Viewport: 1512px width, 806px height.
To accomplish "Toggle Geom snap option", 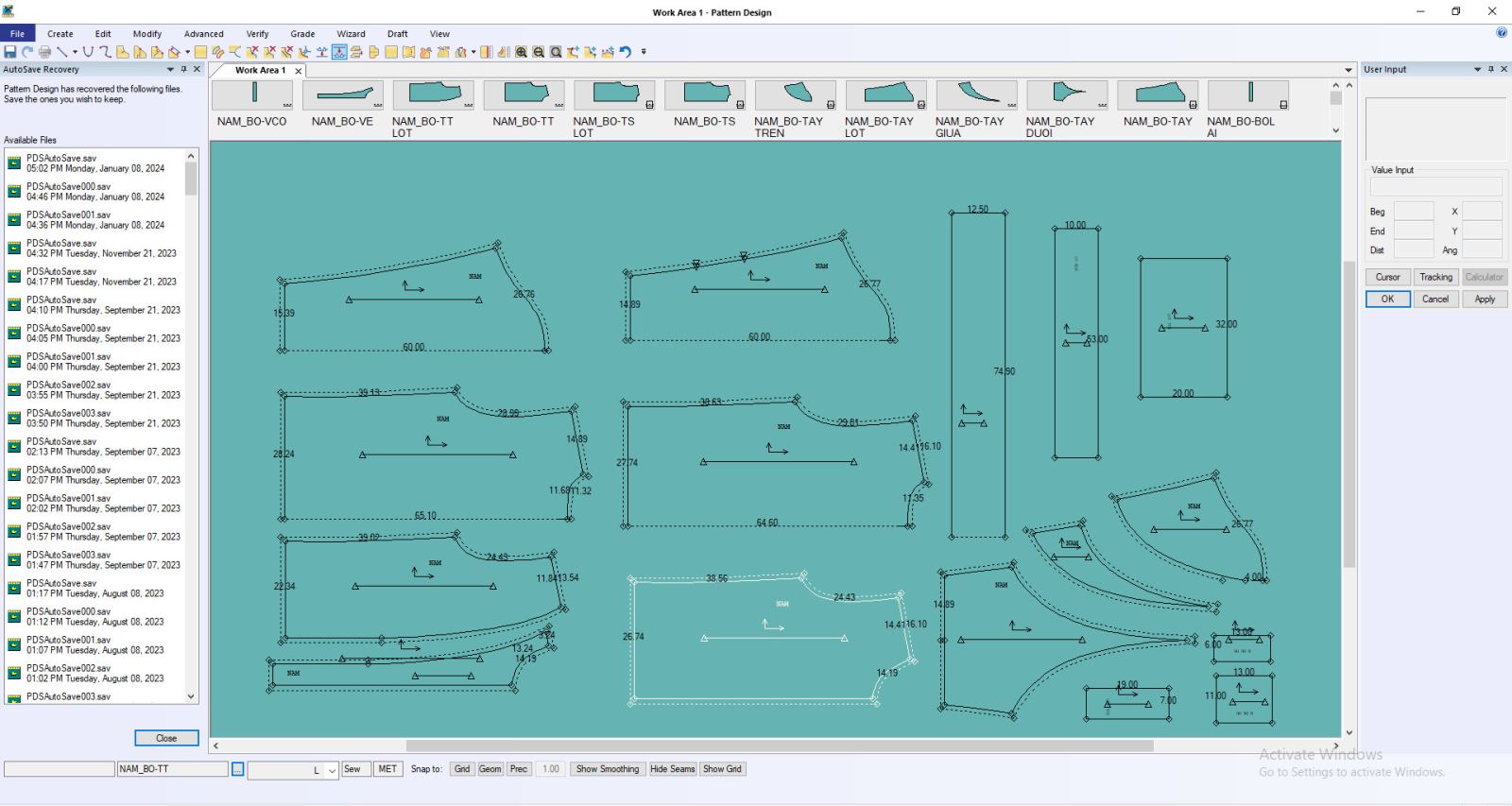I will pos(490,769).
